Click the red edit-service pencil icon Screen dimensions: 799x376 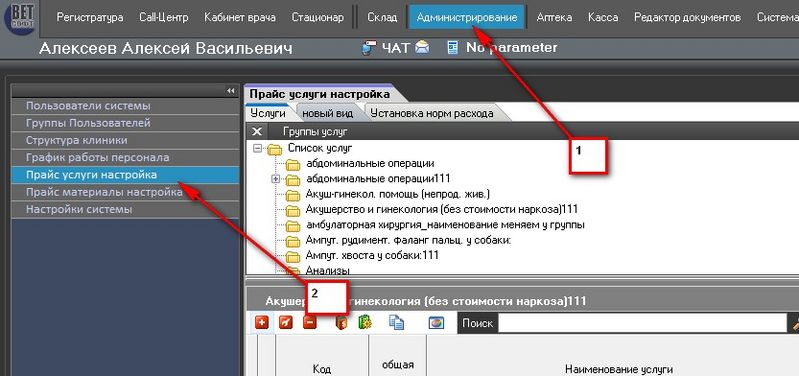click(286, 322)
